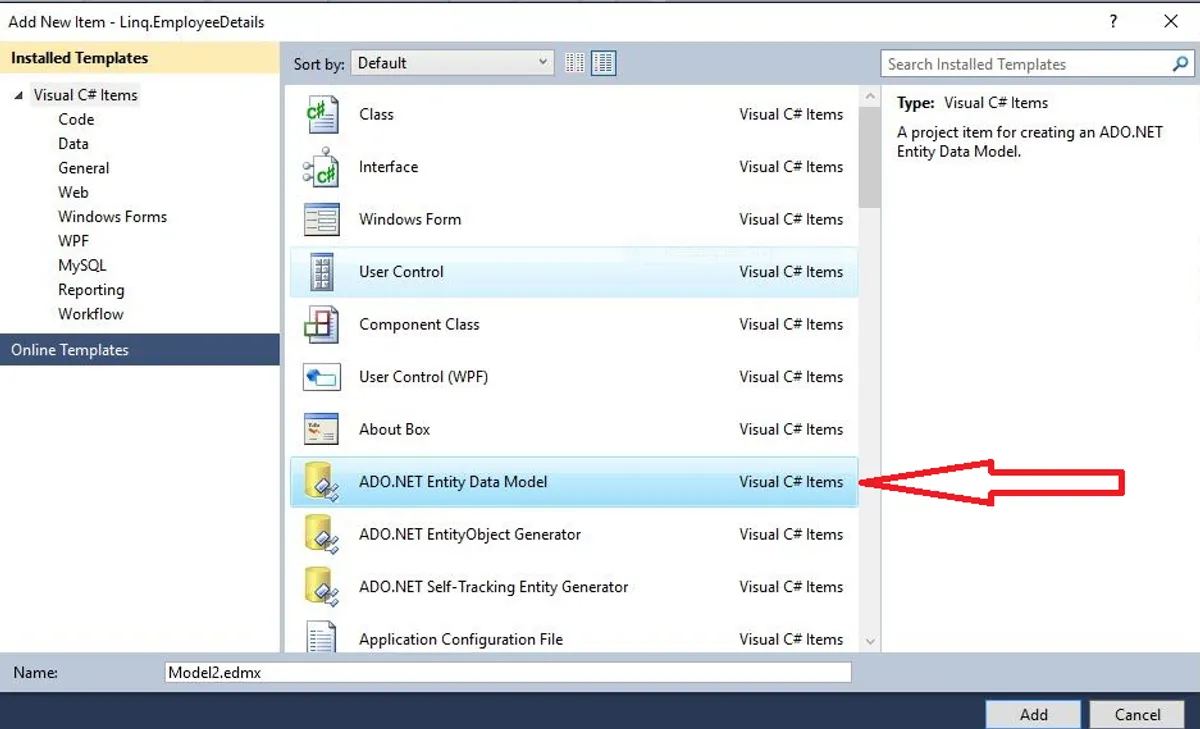The width and height of the screenshot is (1200, 729).
Task: Select the User Control icon
Action: 322,272
